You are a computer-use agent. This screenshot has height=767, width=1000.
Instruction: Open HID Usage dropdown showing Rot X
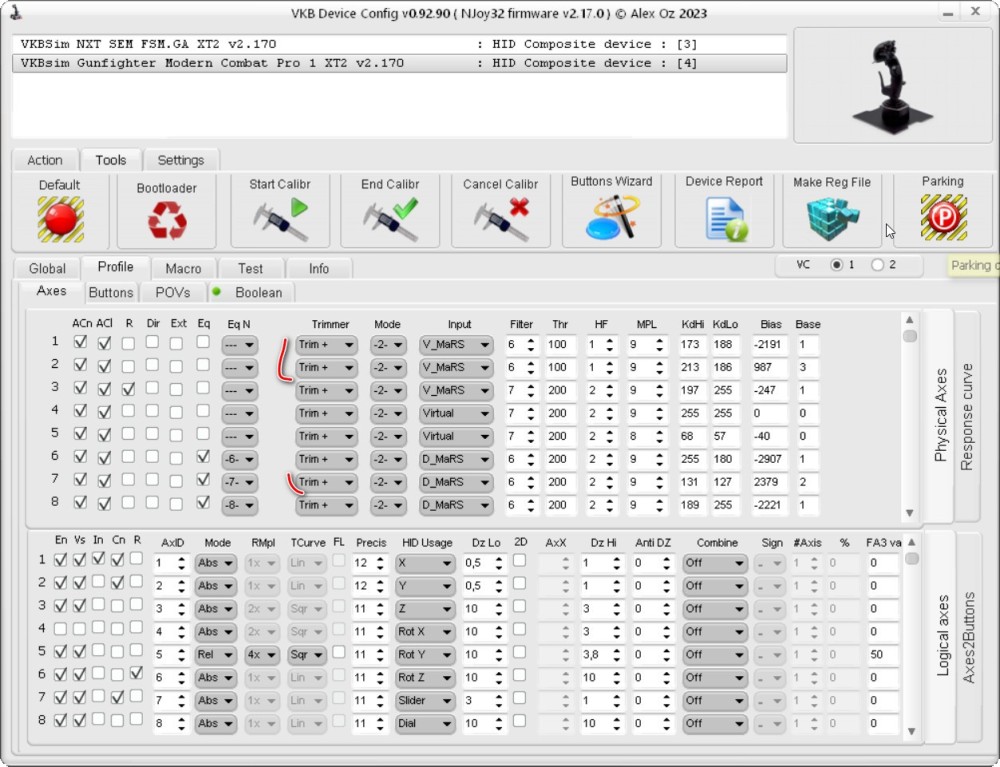coord(425,632)
